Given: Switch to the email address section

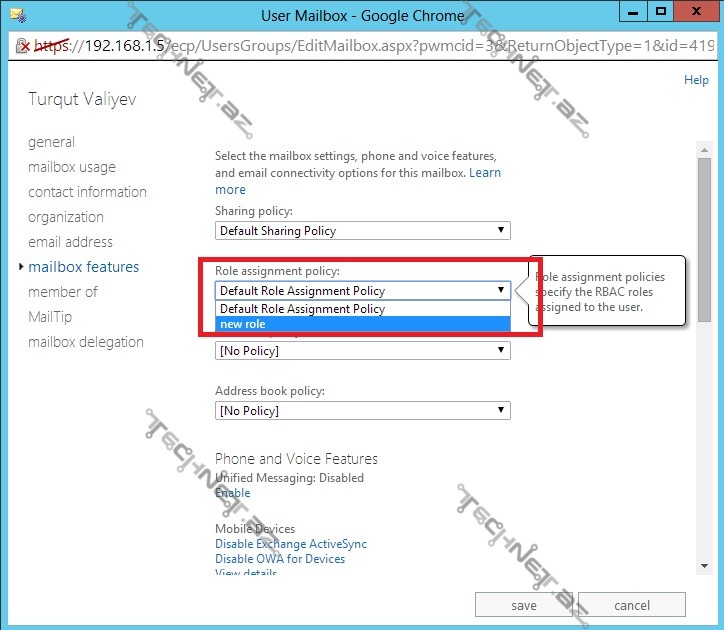Looking at the screenshot, I should coord(70,242).
